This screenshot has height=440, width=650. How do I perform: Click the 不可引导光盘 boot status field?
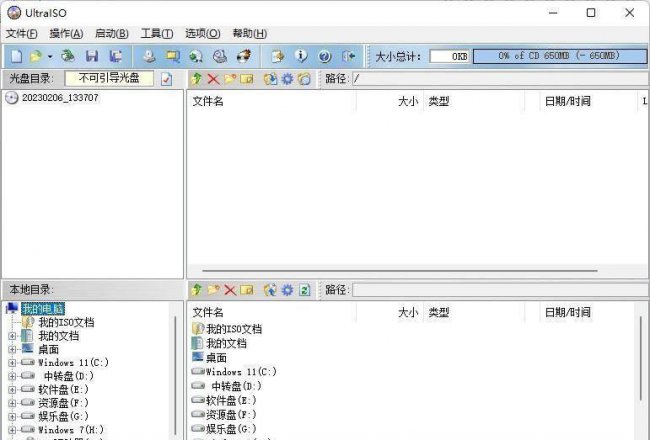tap(109, 78)
